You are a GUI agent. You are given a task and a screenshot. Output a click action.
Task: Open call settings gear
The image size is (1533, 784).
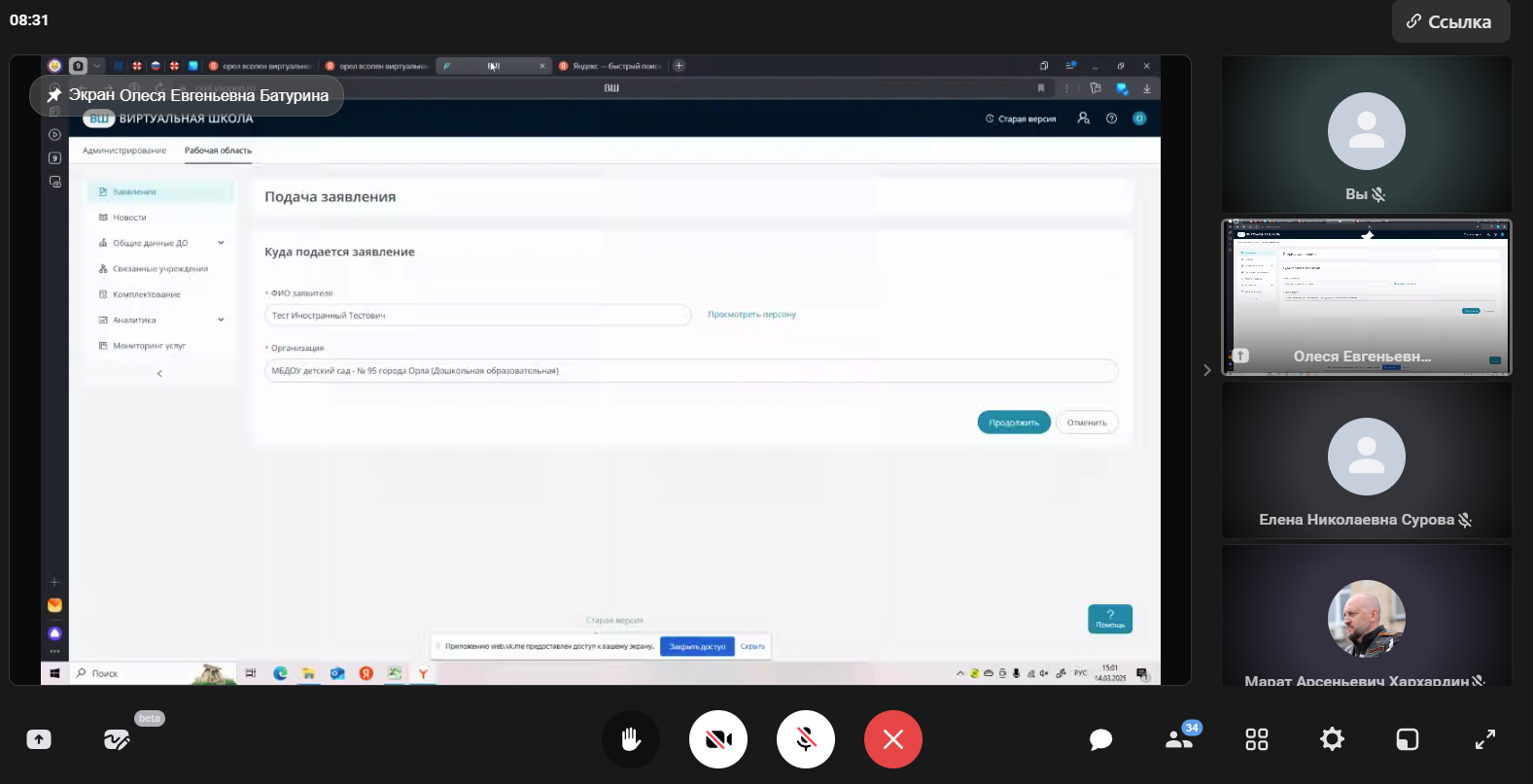(x=1332, y=739)
